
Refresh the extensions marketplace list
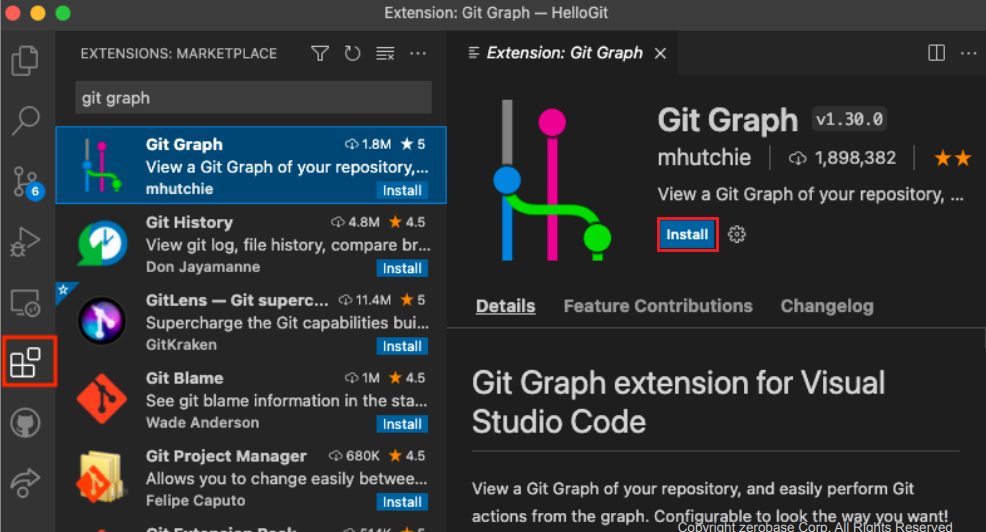353,53
